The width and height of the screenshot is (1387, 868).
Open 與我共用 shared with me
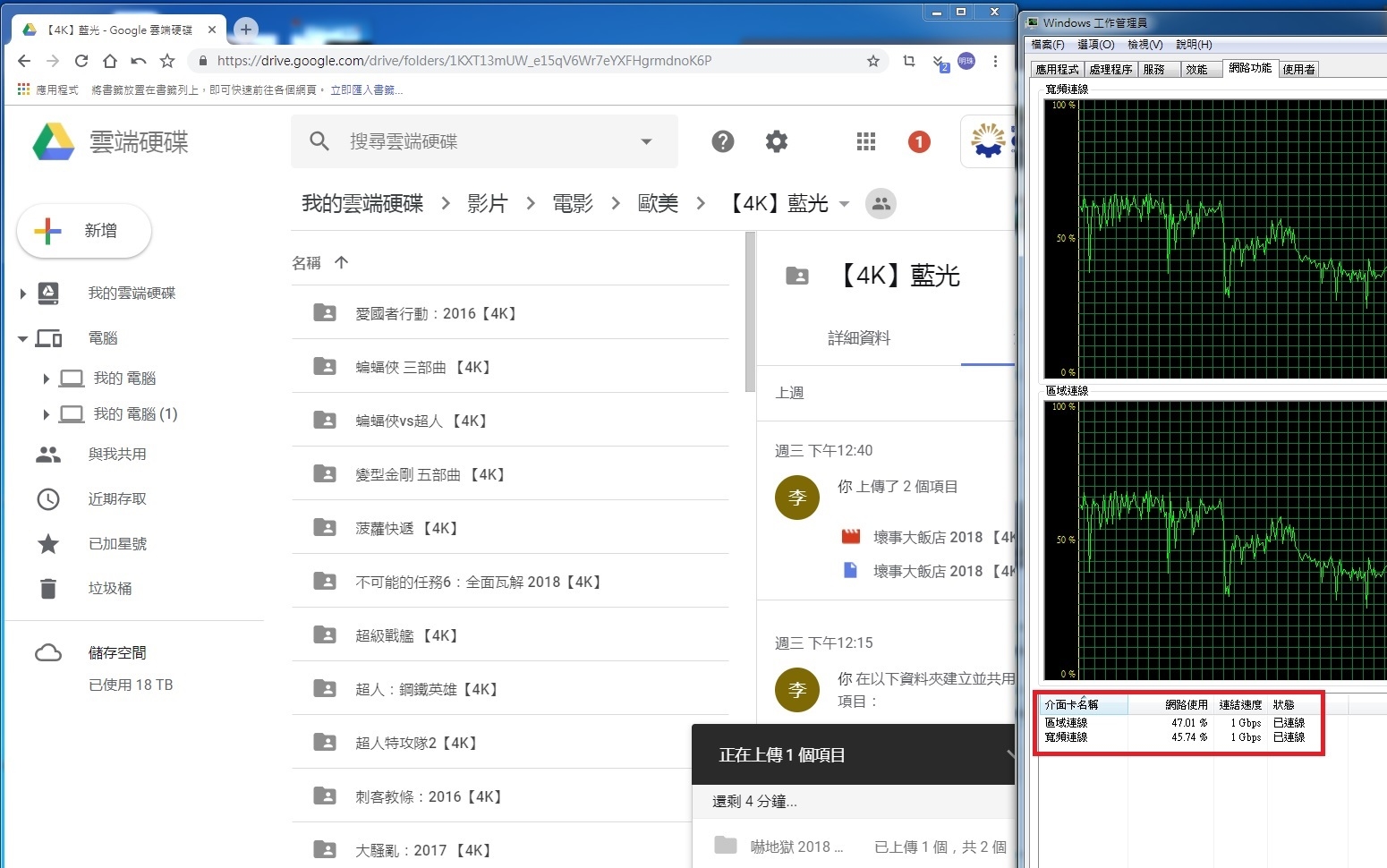[117, 455]
